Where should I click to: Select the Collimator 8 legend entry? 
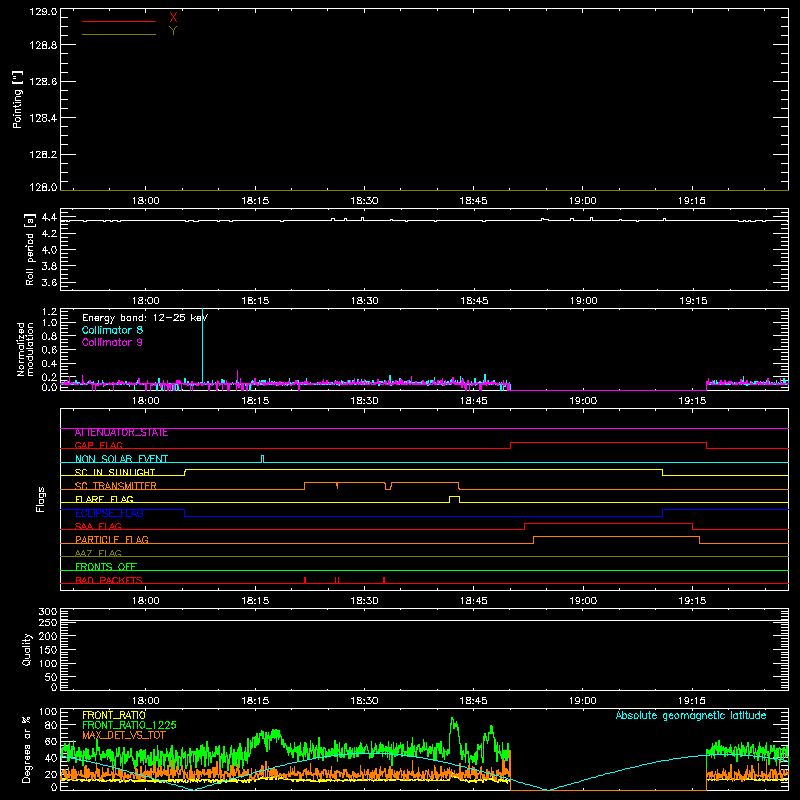pyautogui.click(x=112, y=330)
